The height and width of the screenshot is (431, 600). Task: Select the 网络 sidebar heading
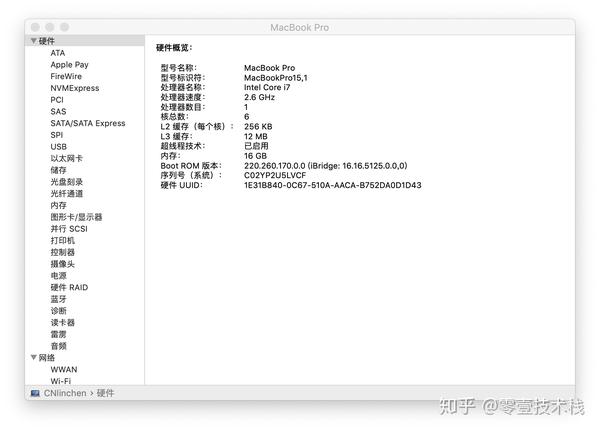coord(47,358)
